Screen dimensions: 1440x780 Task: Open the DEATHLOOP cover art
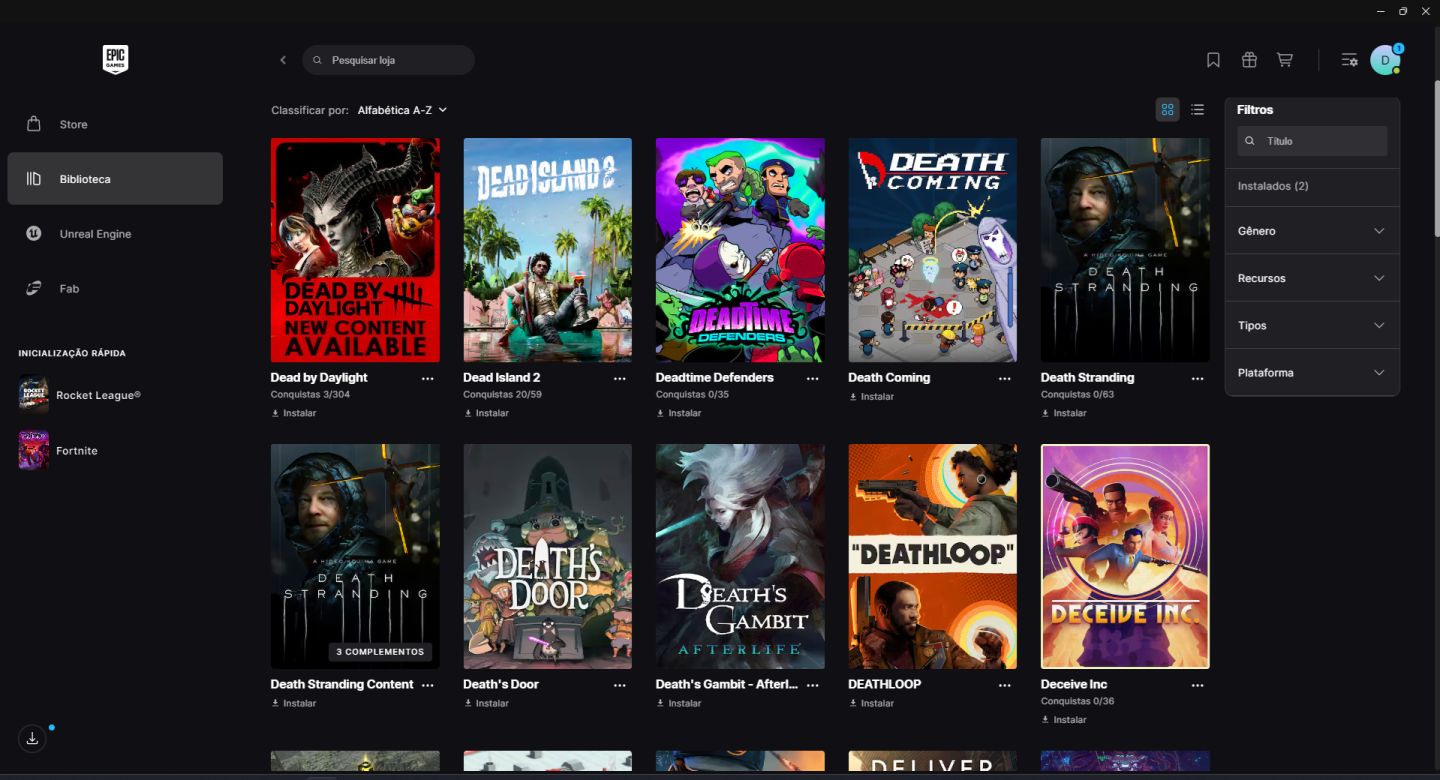click(x=933, y=557)
